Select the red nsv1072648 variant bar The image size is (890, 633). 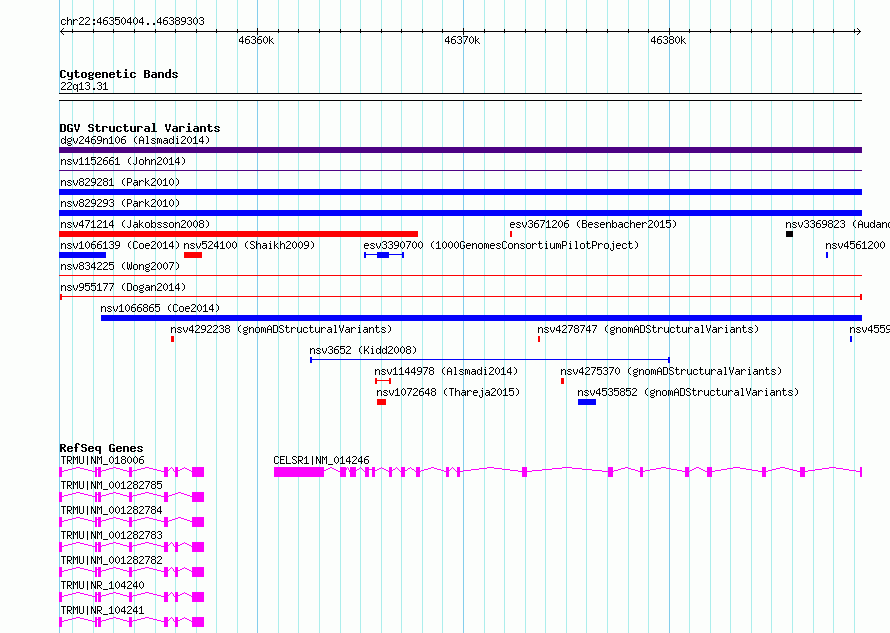pos(381,402)
